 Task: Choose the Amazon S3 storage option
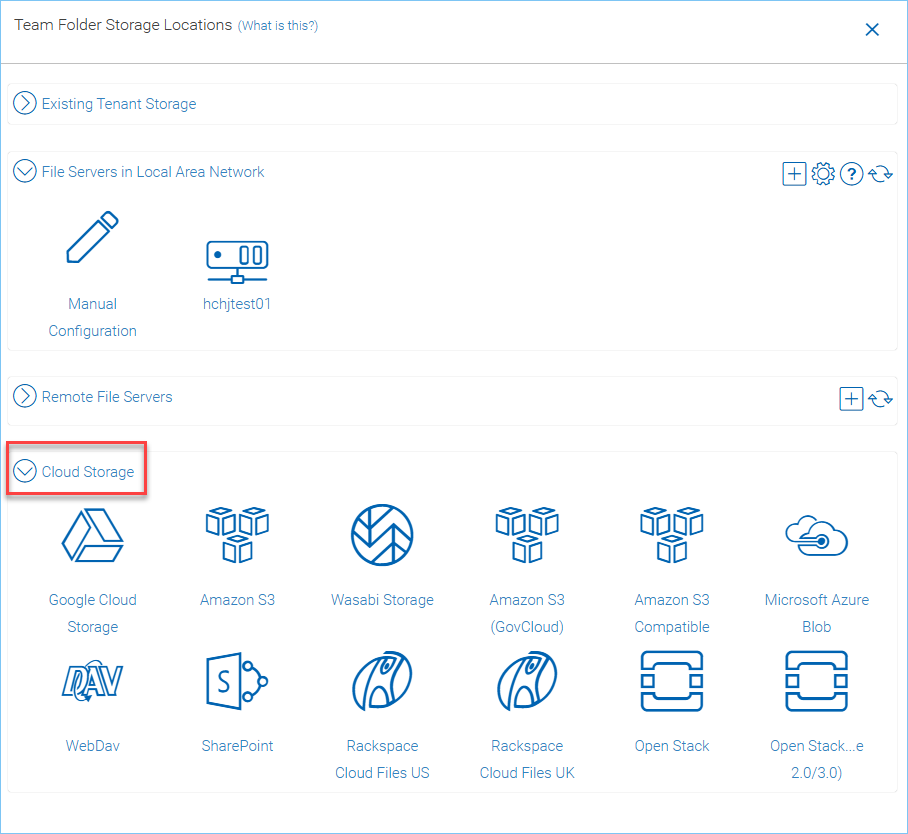click(x=237, y=535)
